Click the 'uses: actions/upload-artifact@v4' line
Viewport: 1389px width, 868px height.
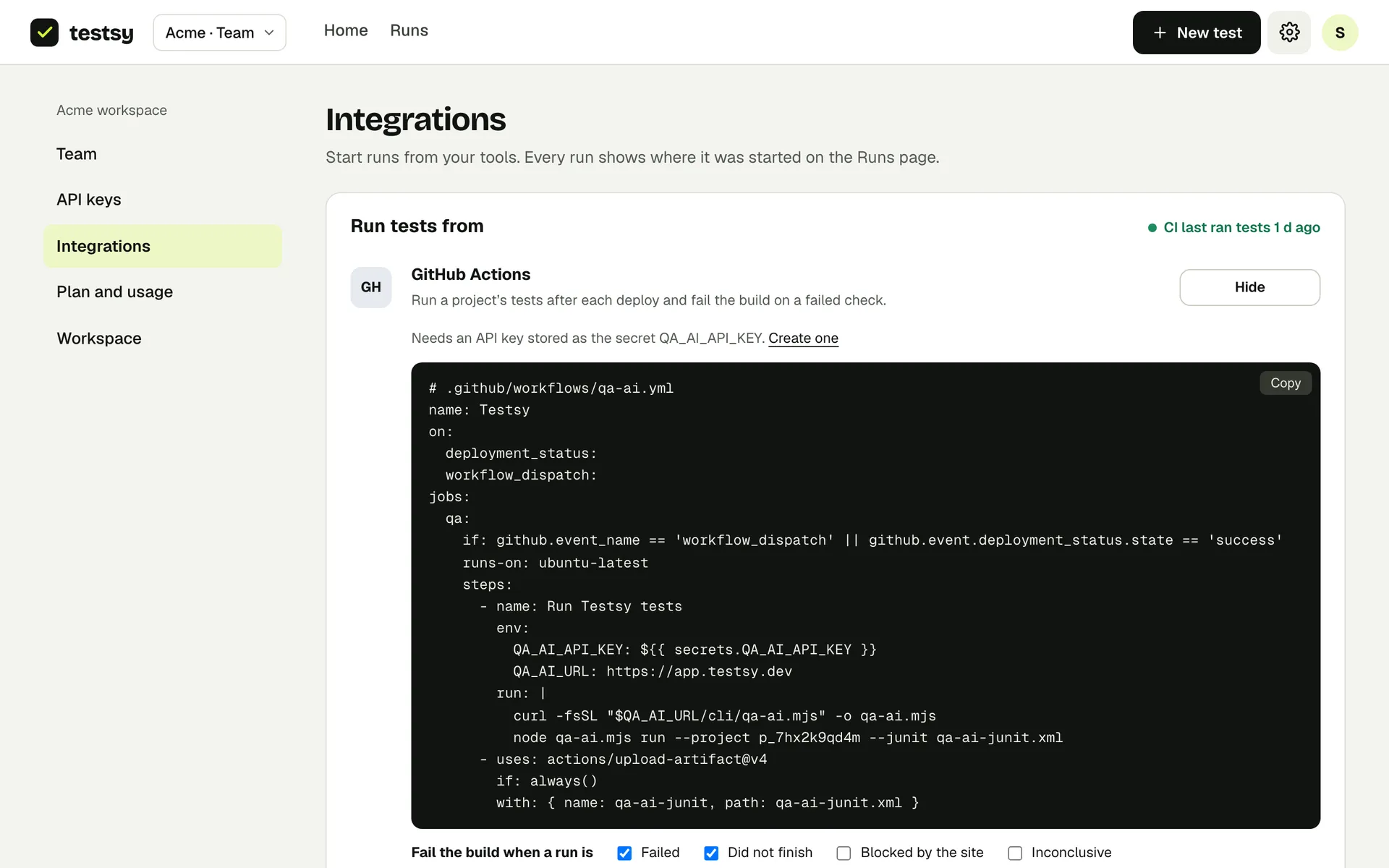[x=624, y=759]
